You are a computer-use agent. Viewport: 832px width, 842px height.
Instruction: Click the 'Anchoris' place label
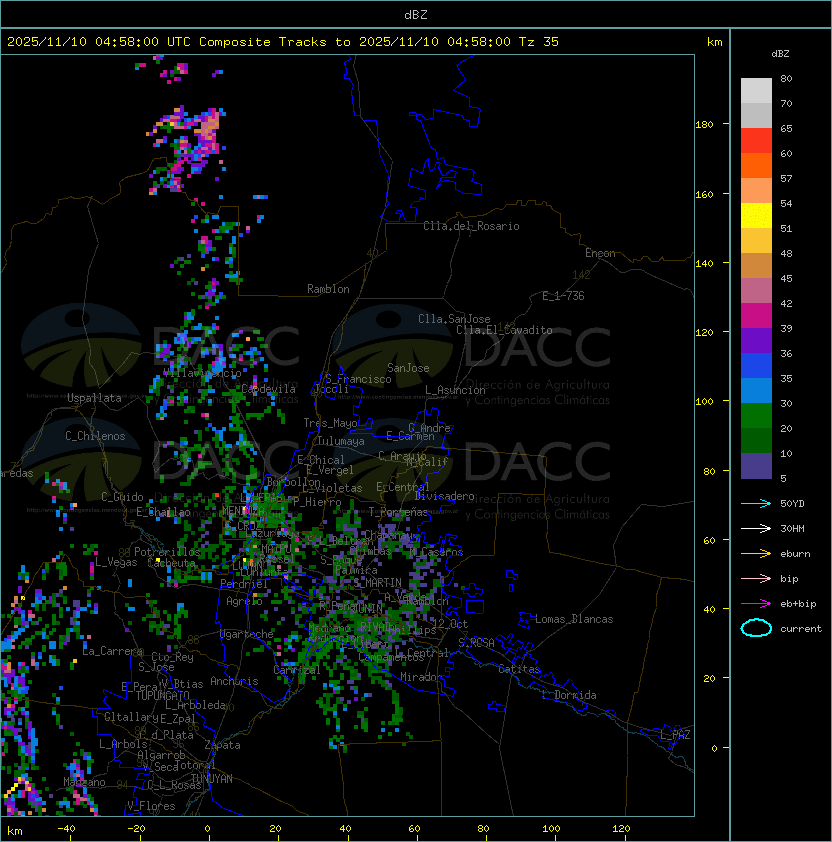[x=234, y=681]
